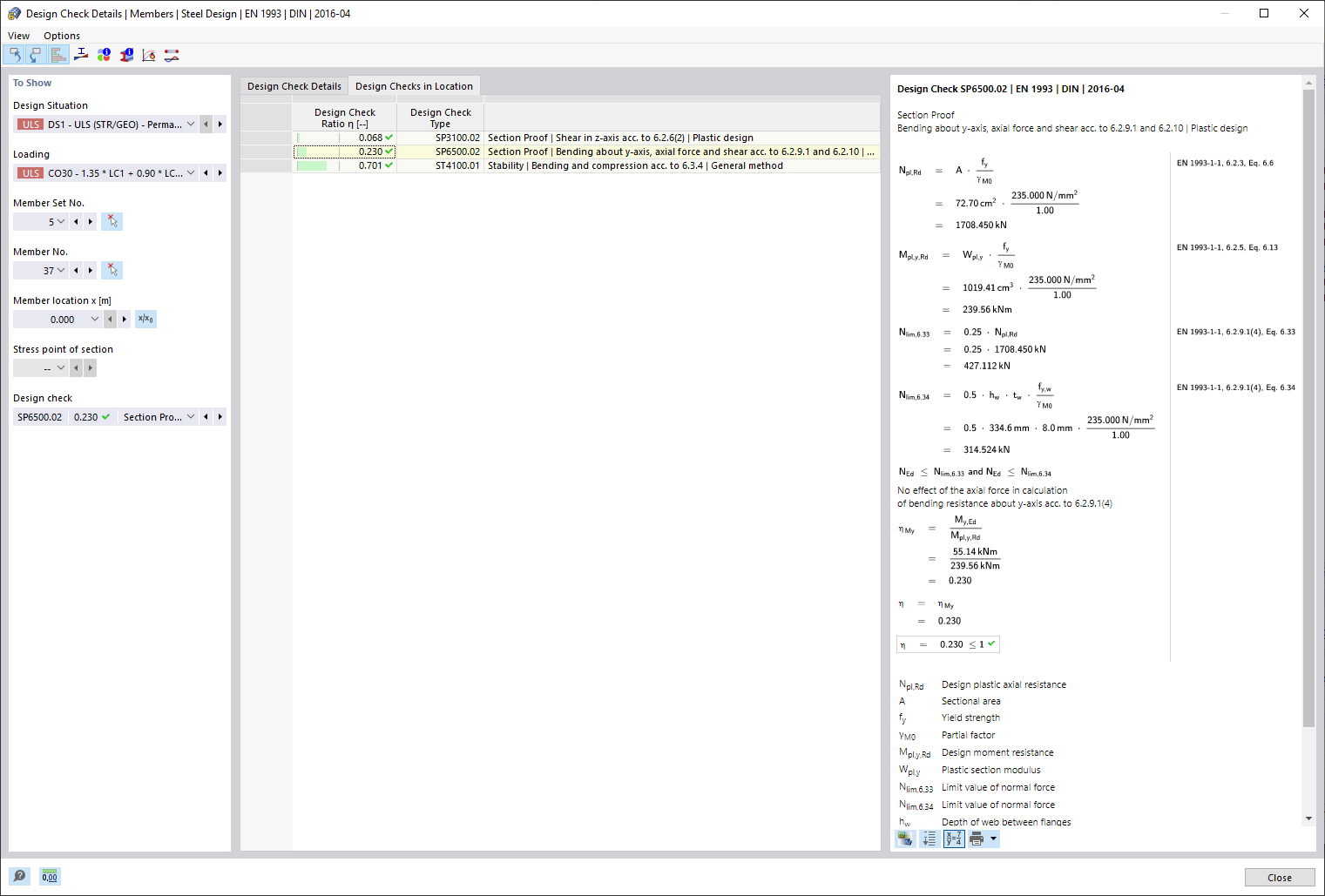The image size is (1325, 896).
Task: Expand the Member Set No. dropdown
Action: point(61,222)
